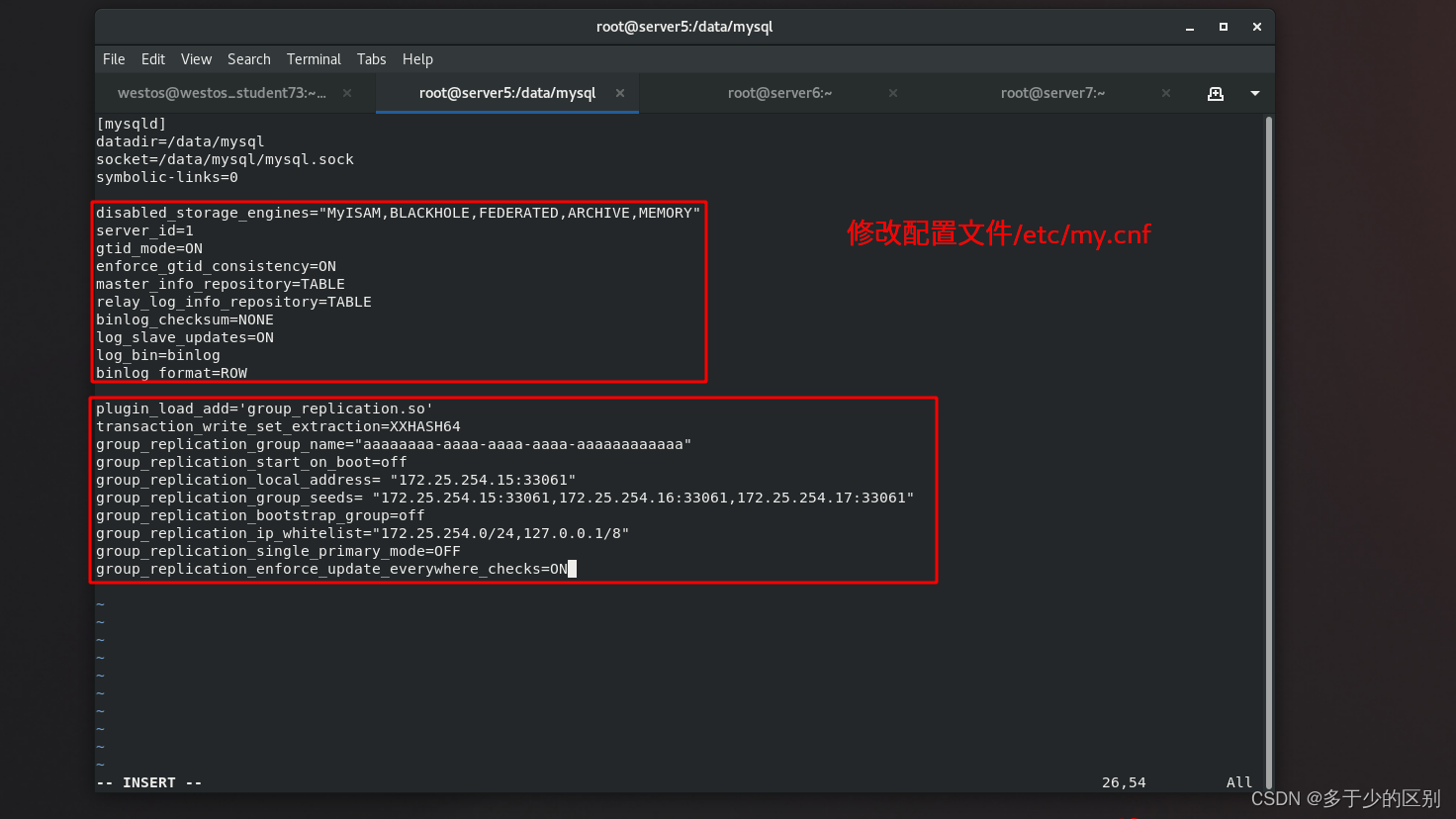
Task: Close the root@server6 tab
Action: pyautogui.click(x=893, y=93)
